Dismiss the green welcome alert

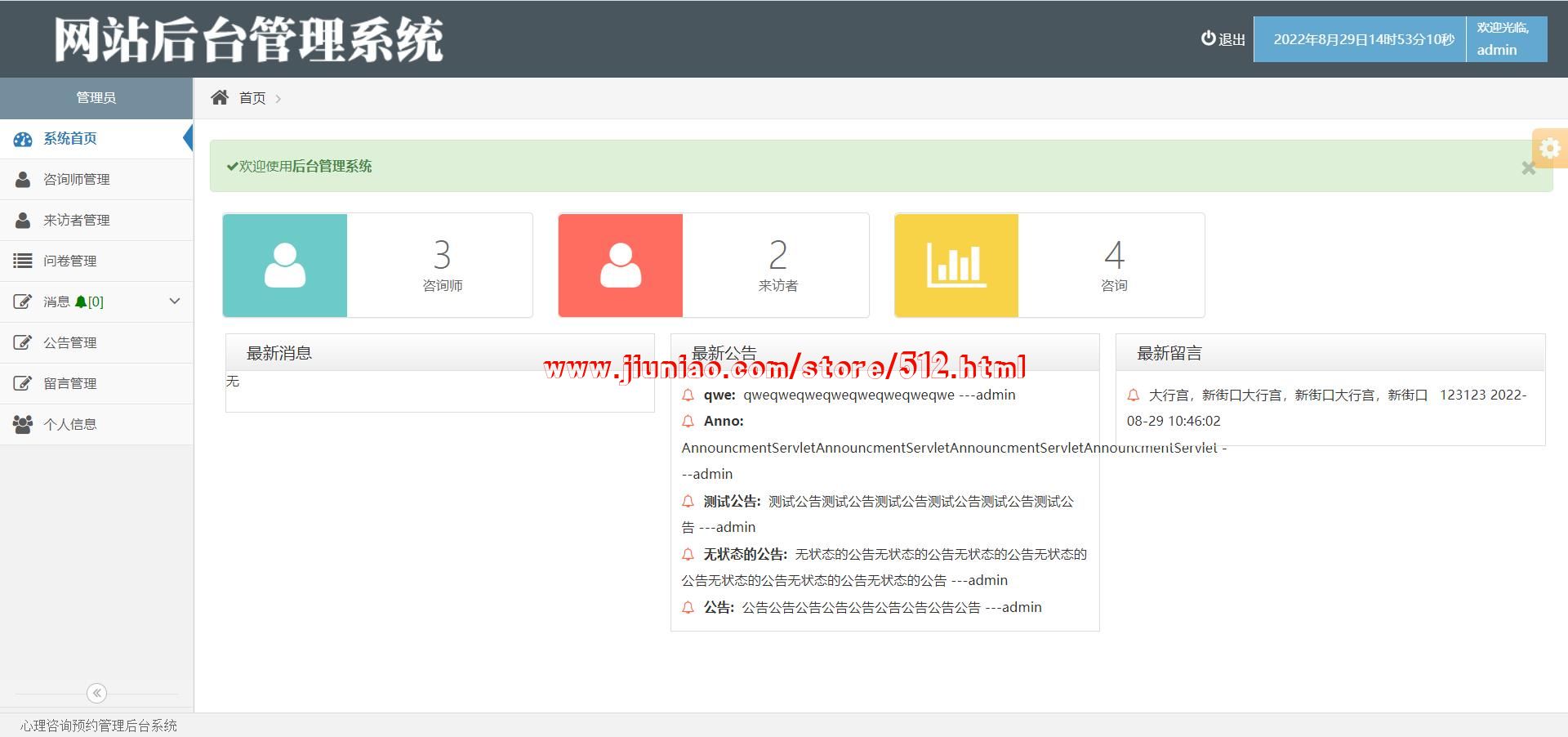[x=1528, y=168]
